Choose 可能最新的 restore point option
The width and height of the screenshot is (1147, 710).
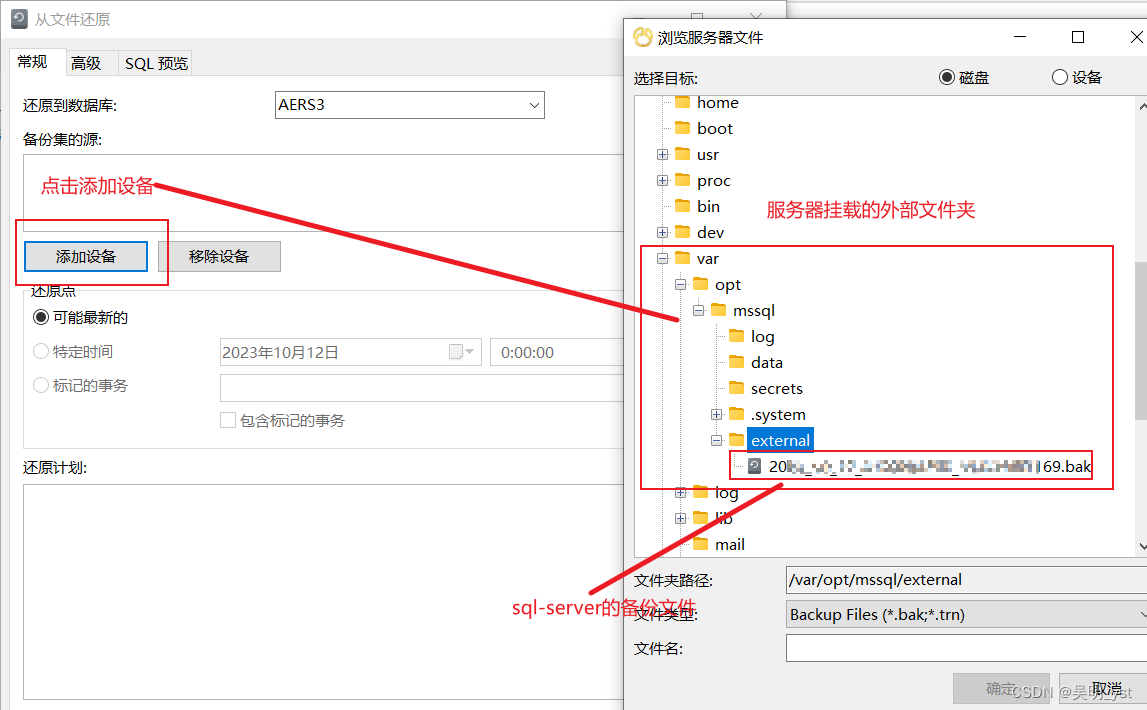[41, 317]
